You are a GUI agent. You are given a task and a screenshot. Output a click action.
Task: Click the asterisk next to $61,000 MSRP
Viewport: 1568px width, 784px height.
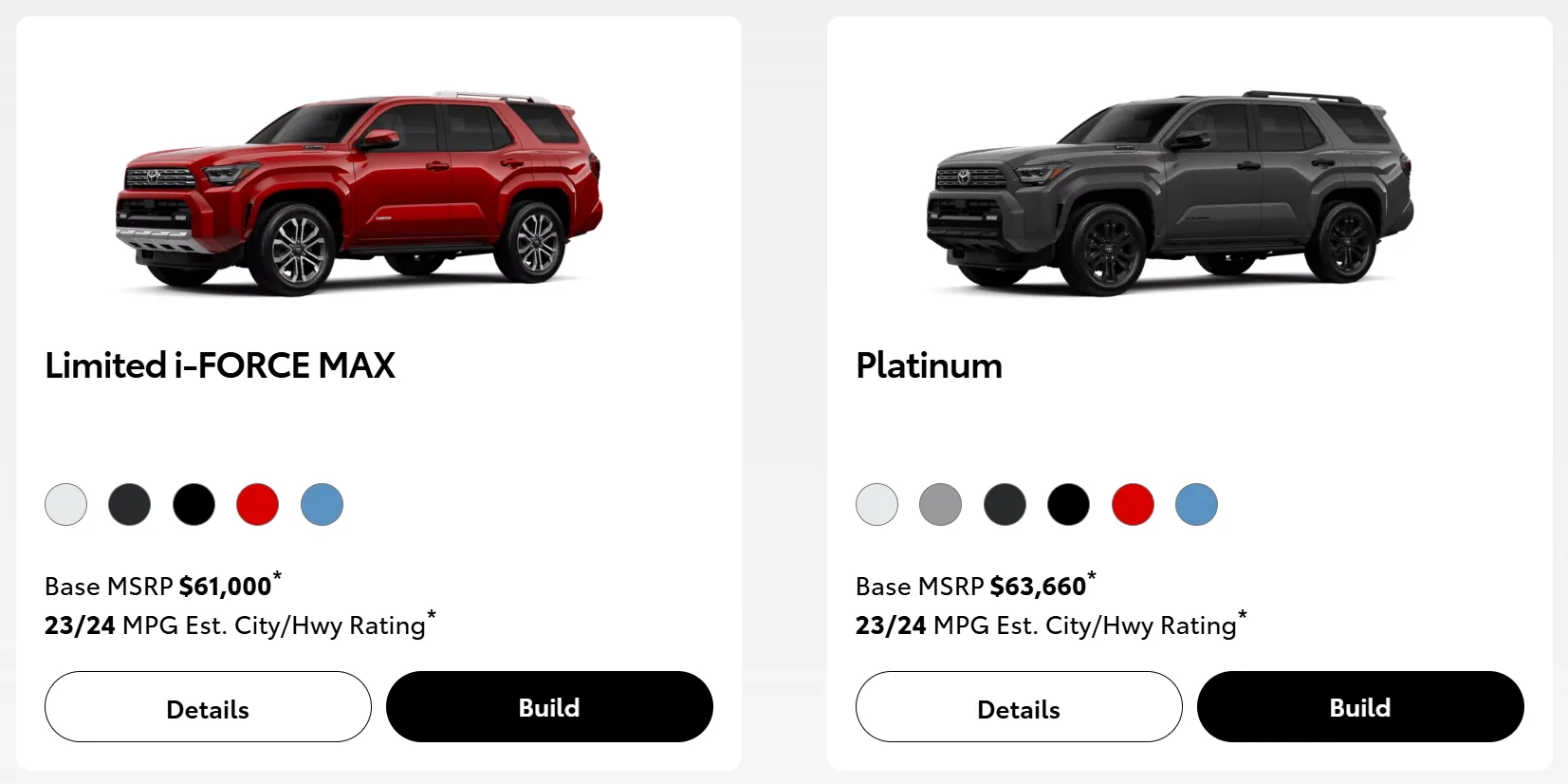tap(277, 574)
